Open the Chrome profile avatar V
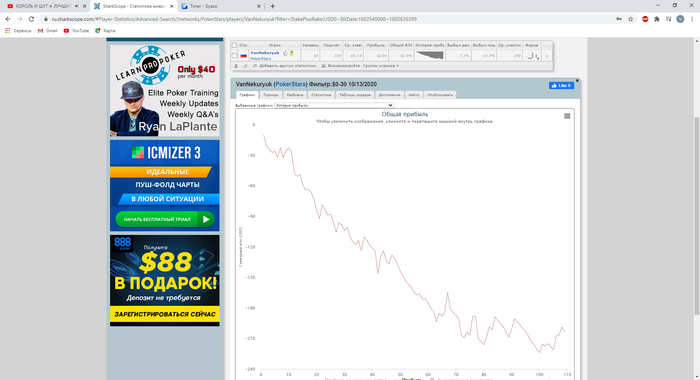This screenshot has width=700, height=380. 680,19
